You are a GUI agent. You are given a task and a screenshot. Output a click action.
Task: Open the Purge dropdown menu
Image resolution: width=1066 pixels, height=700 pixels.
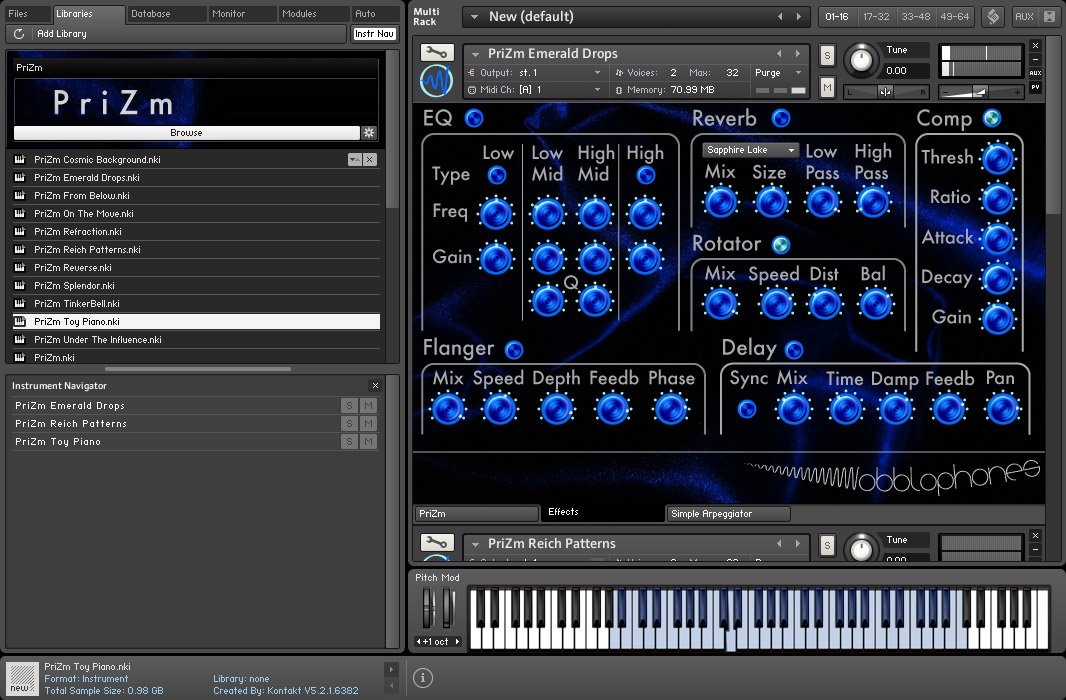(x=778, y=73)
